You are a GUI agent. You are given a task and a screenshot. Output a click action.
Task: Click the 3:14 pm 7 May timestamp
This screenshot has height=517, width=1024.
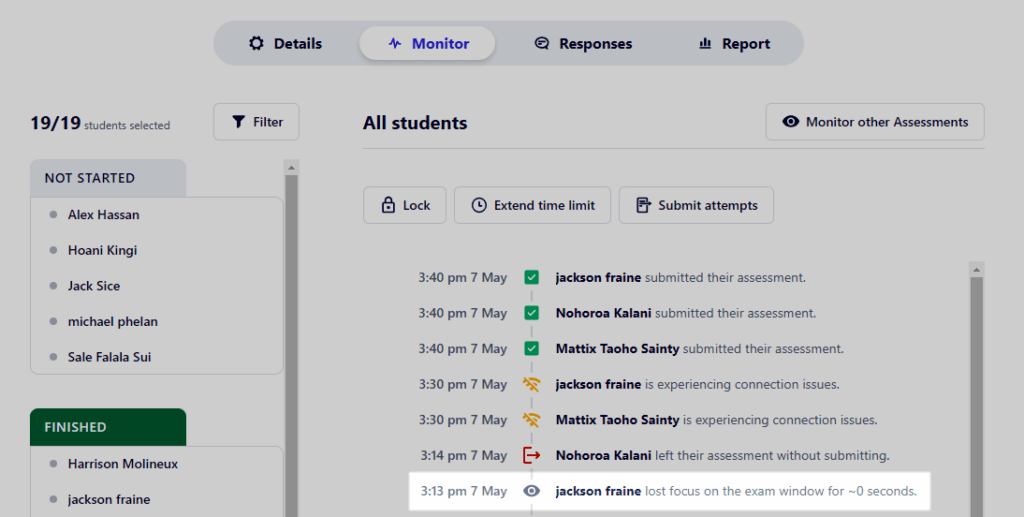464,456
